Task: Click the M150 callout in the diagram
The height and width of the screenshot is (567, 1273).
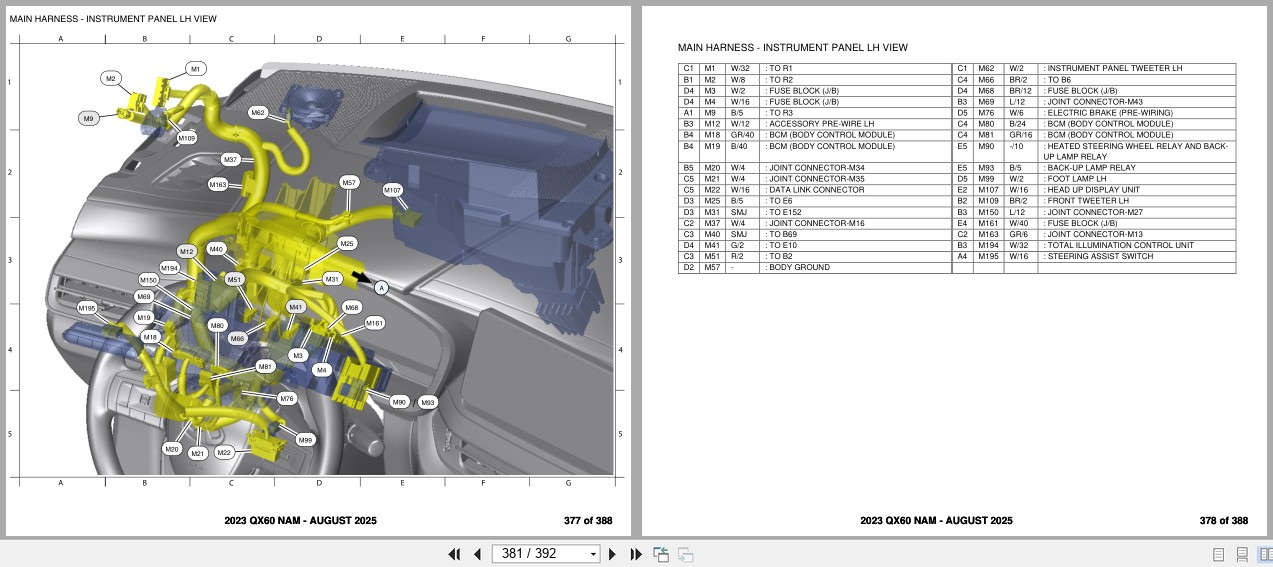Action: point(148,281)
